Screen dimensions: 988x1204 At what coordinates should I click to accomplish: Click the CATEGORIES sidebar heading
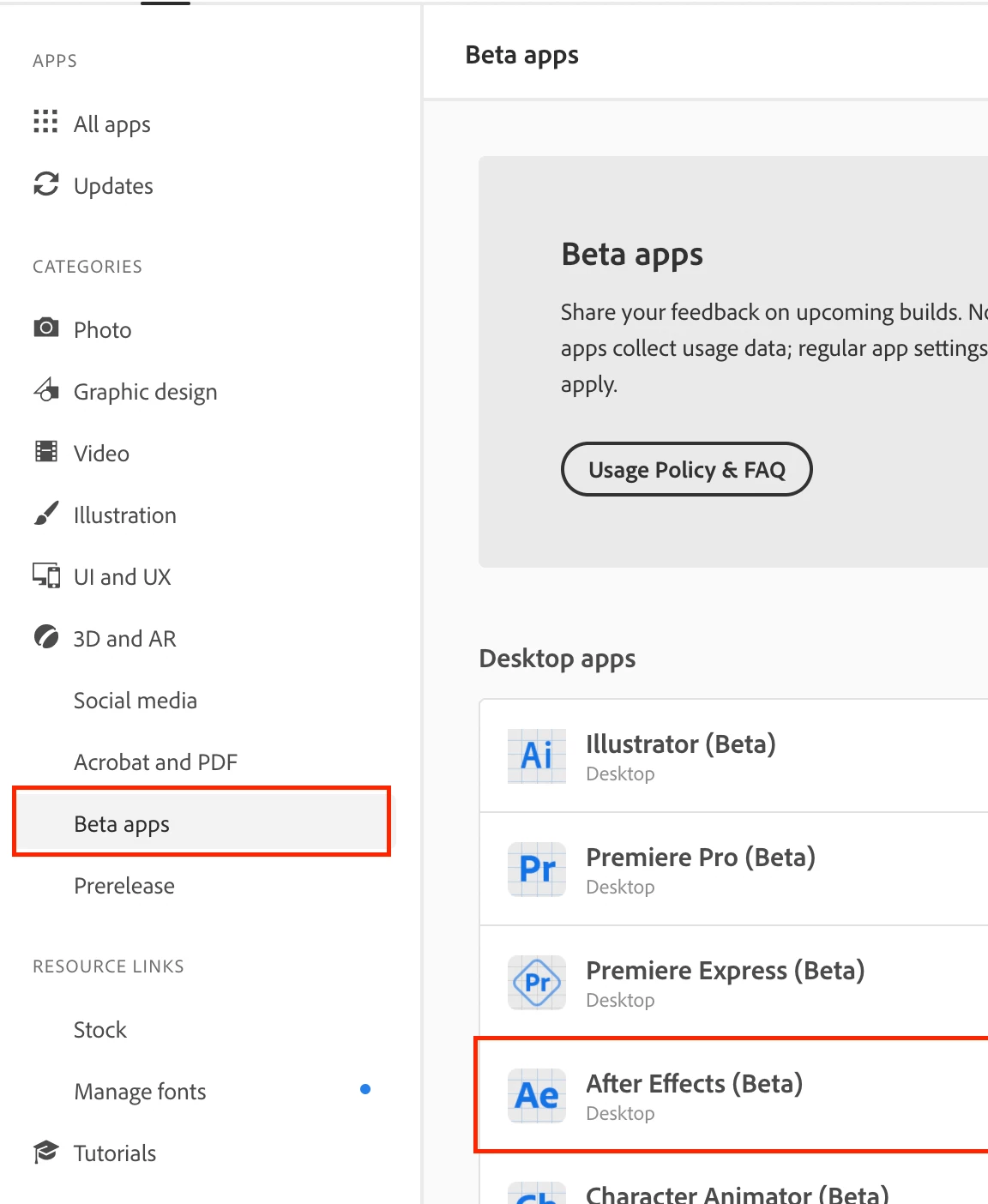point(87,267)
